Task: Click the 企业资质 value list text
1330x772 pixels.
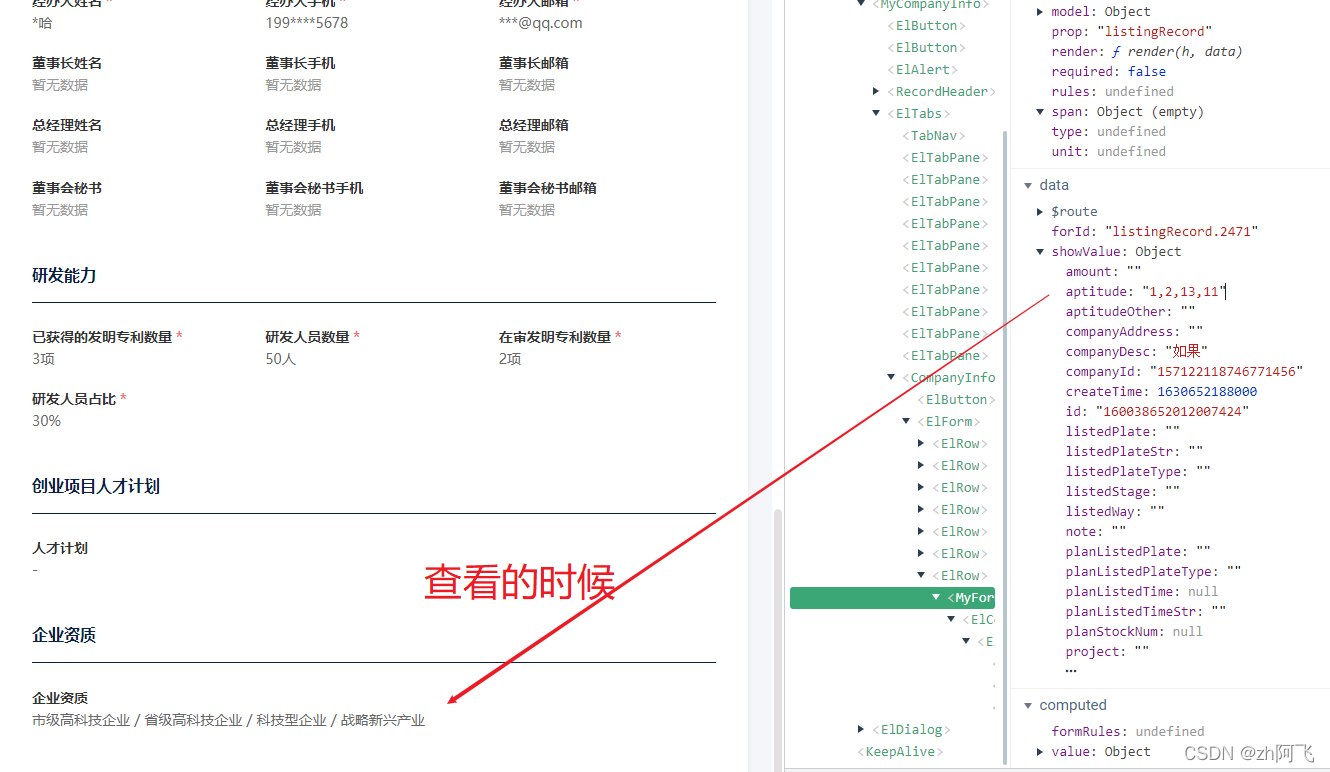Action: pos(228,720)
